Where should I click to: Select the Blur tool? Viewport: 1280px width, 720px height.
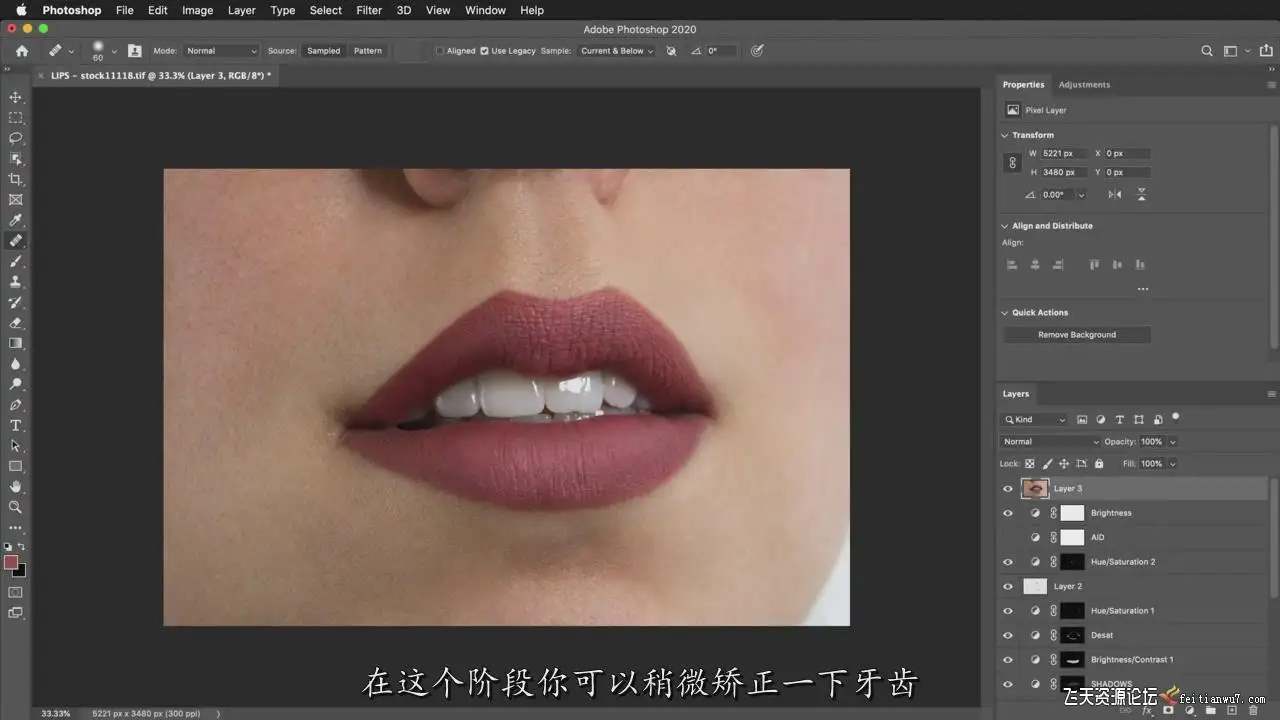tap(16, 364)
